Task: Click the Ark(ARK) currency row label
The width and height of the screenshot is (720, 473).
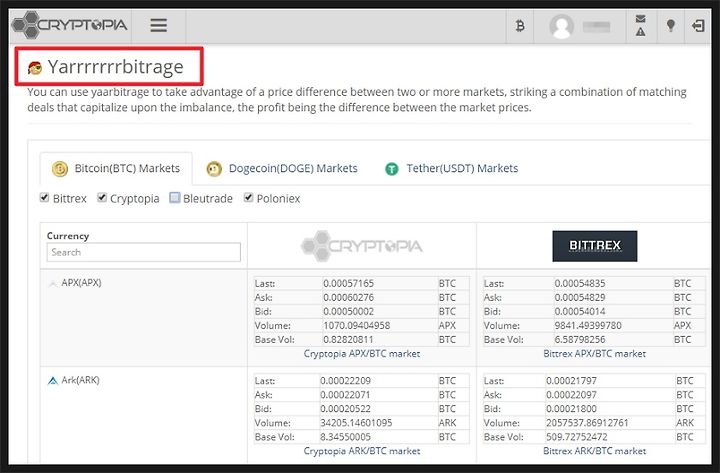Action: coord(80,380)
